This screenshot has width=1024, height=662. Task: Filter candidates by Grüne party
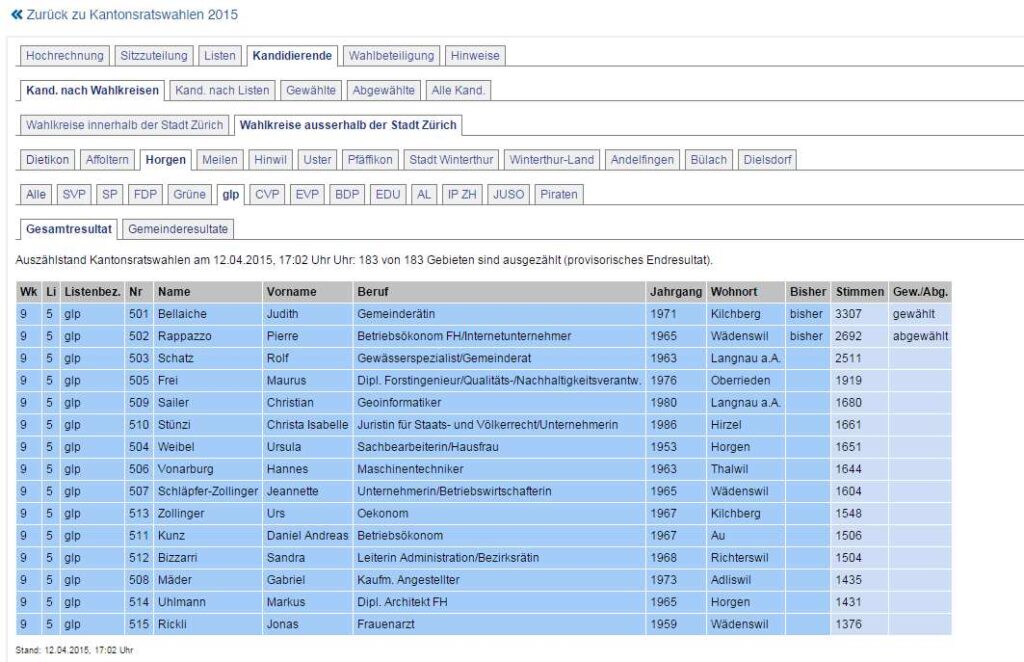tap(190, 194)
